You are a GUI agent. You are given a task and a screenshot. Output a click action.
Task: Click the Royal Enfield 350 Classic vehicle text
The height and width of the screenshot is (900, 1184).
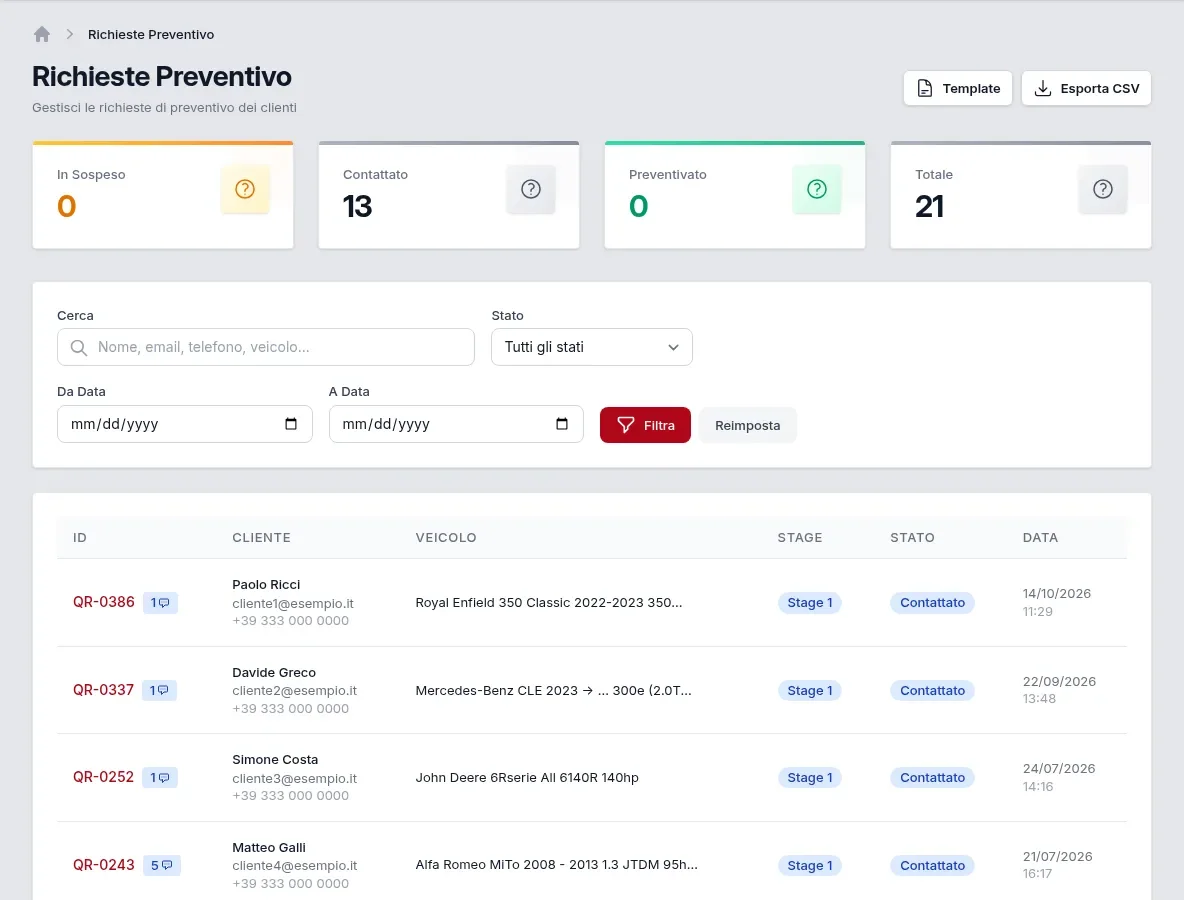coord(549,603)
